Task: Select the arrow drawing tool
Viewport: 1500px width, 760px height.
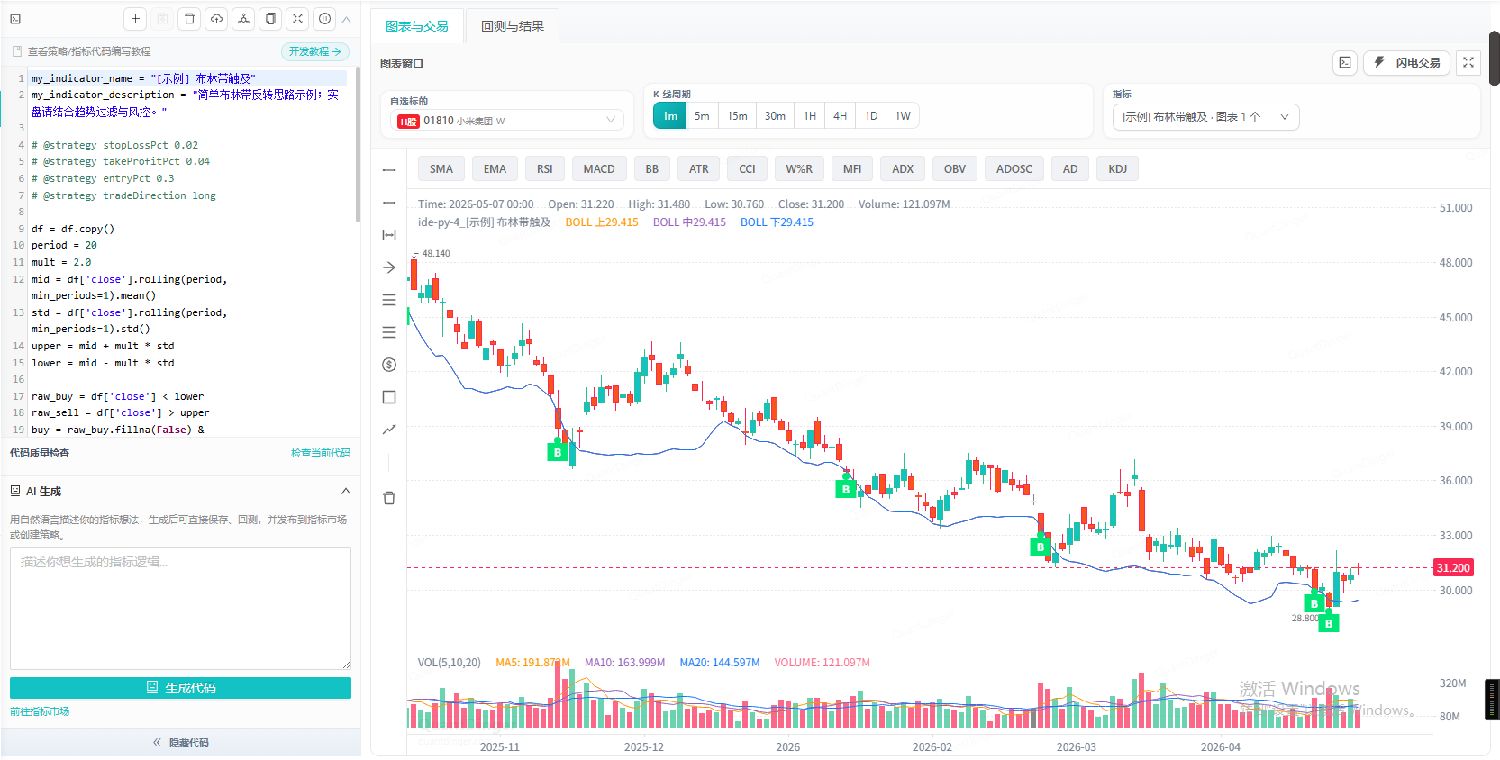Action: point(389,267)
